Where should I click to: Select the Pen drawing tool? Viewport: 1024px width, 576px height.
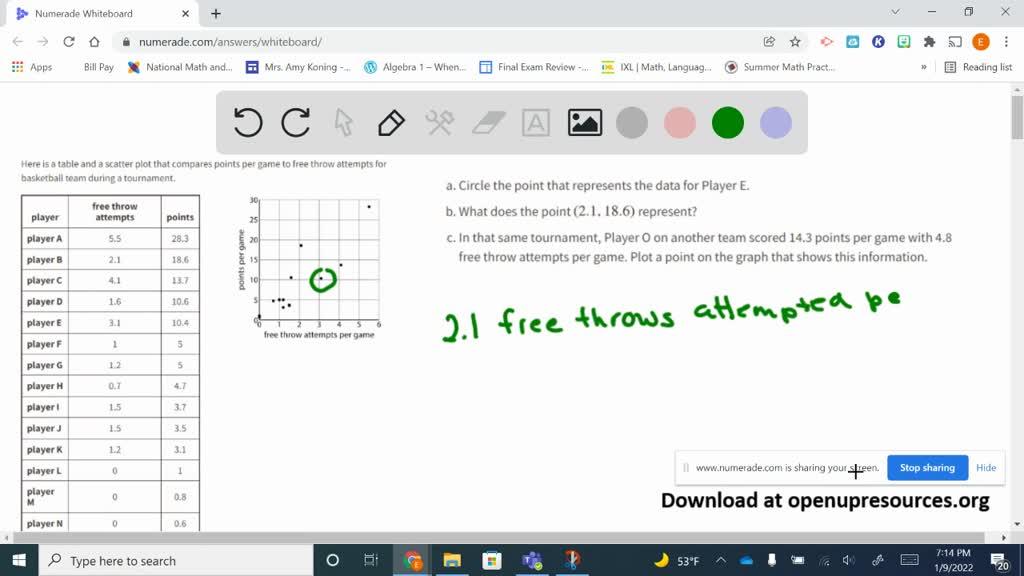[390, 122]
